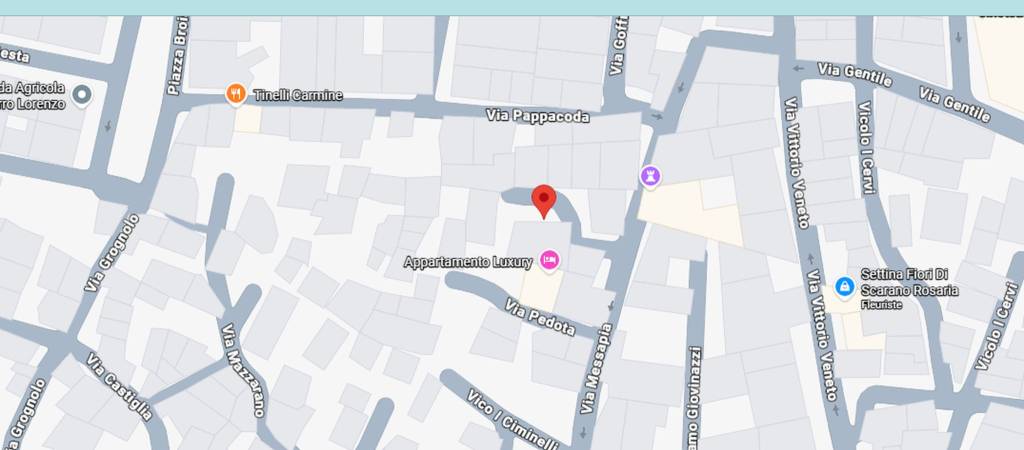
Task: Click the red location pin marker
Action: point(543,201)
